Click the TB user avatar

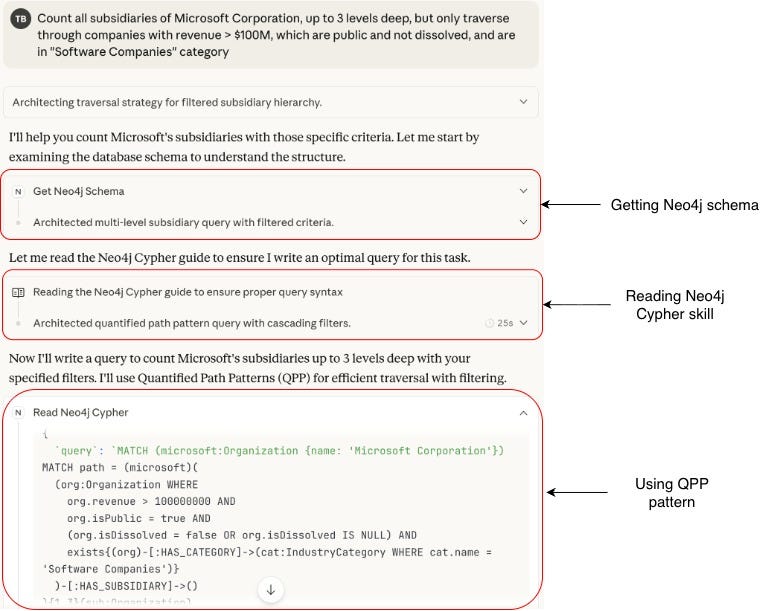pyautogui.click(x=20, y=19)
